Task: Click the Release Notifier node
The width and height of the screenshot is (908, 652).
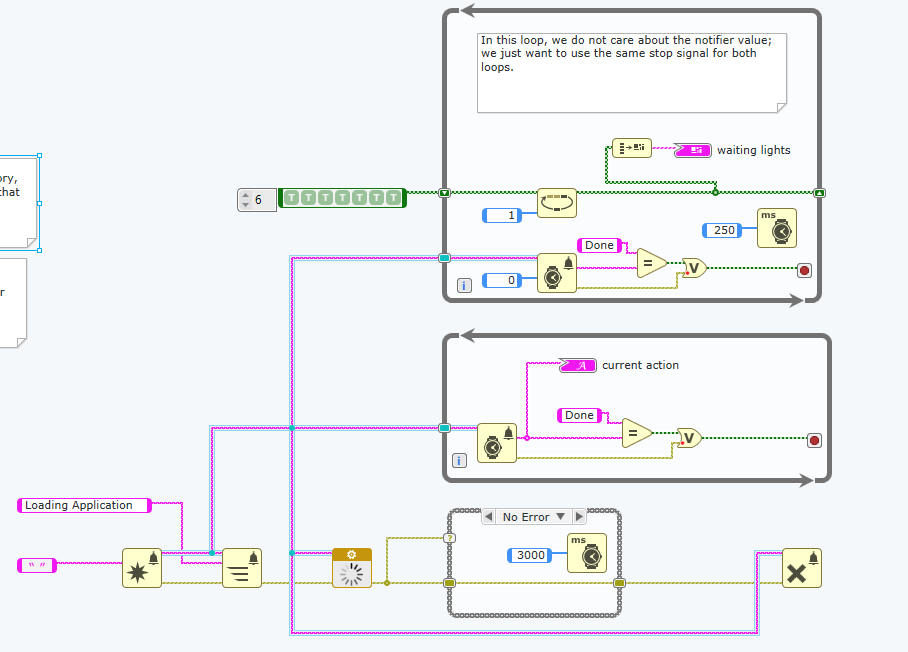Action: [802, 568]
